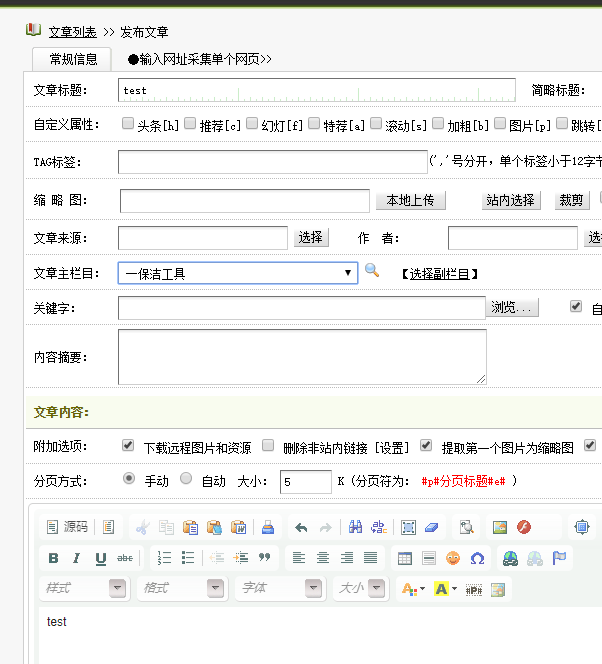The width and height of the screenshot is (602, 664).
Task: Open the 样式 styles dropdown
Action: [84, 588]
